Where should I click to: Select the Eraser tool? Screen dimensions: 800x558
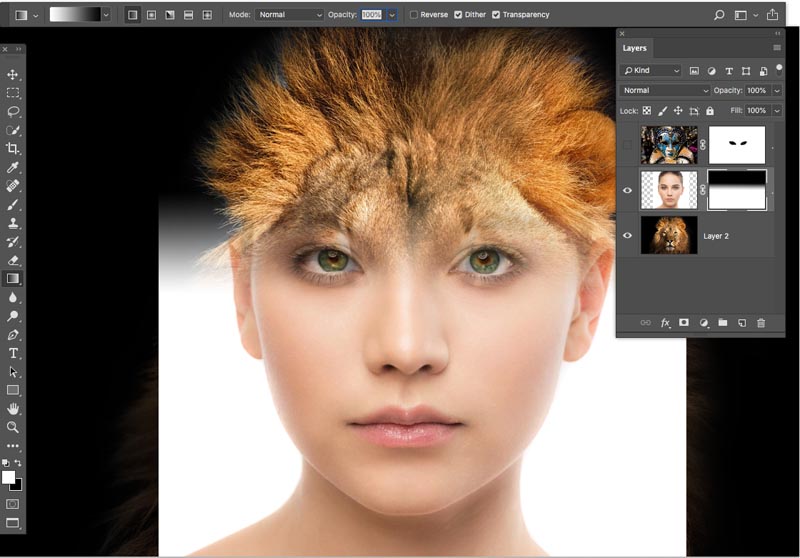[13, 260]
